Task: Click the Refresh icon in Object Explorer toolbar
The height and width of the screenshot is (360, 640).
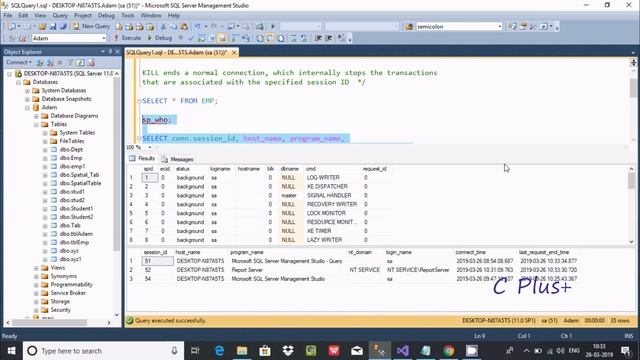Action: pos(80,62)
